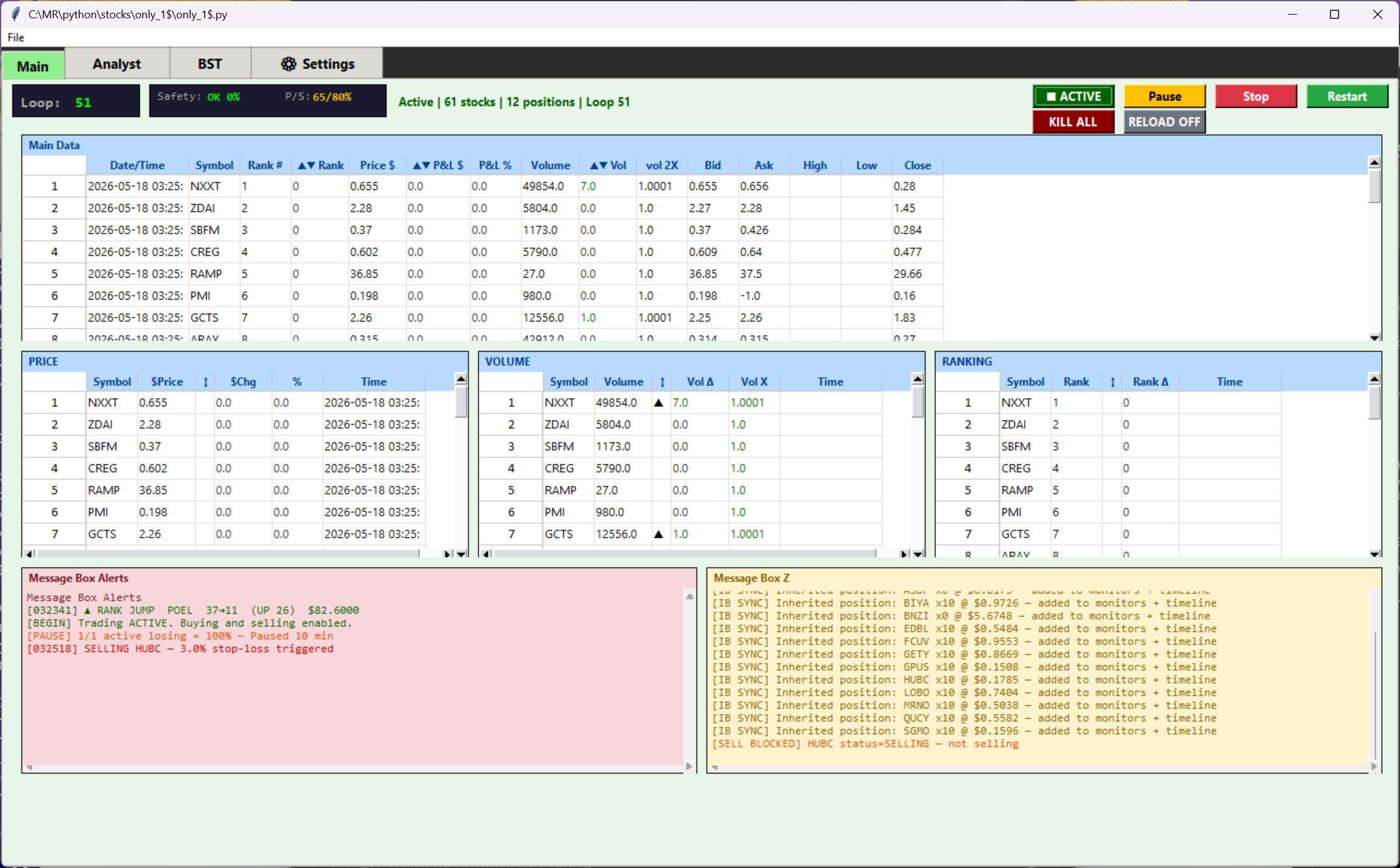This screenshot has width=1400, height=868.
Task: Click the RANKING table scroll up arrow
Action: click(x=1374, y=379)
